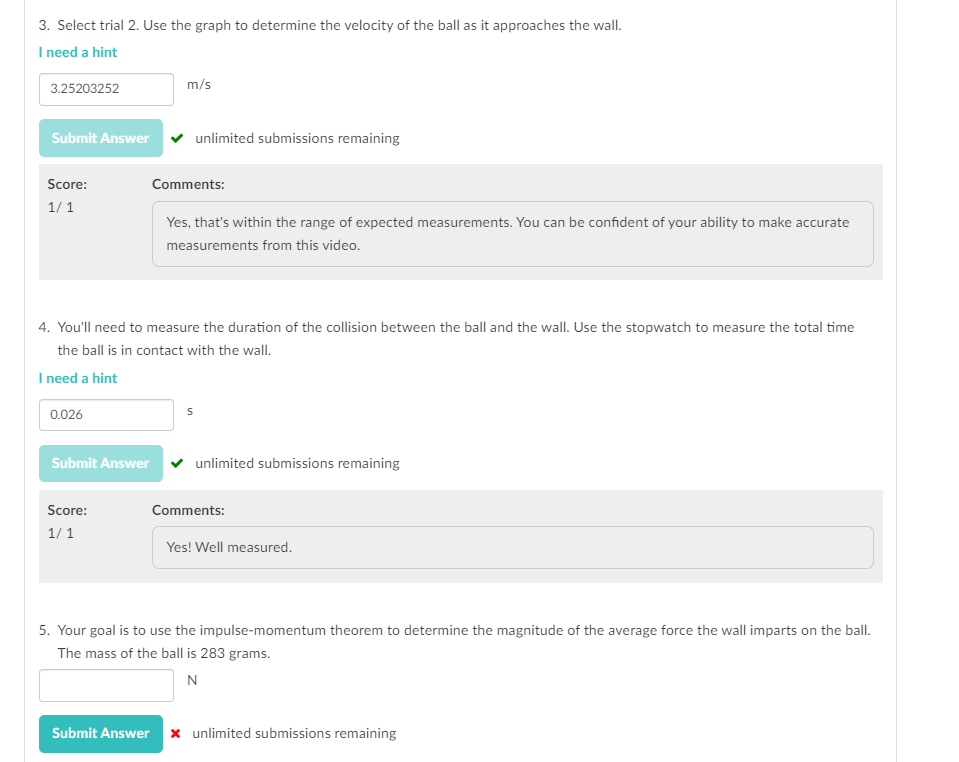Open the hint for question 3
The height and width of the screenshot is (762, 959).
click(77, 52)
